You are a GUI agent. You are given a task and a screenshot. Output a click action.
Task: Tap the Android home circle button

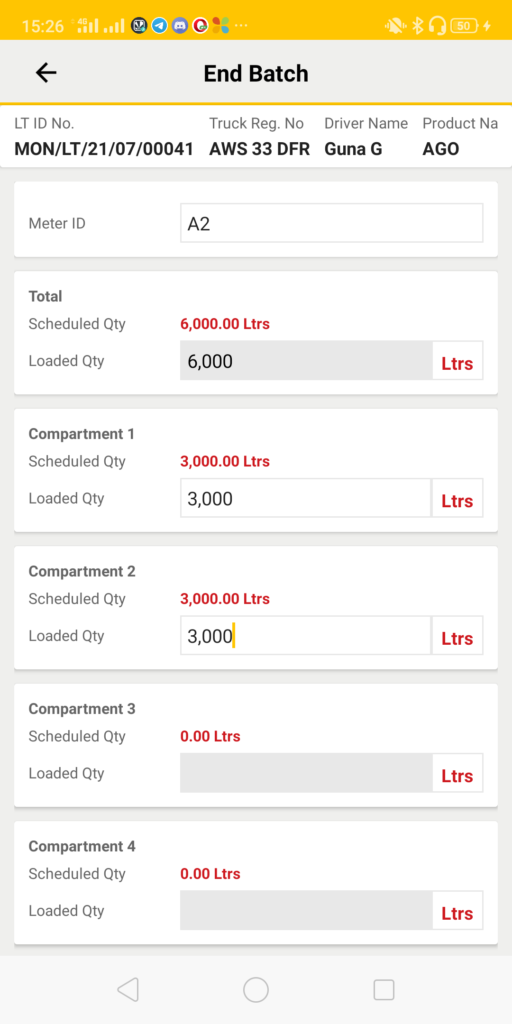(x=256, y=990)
